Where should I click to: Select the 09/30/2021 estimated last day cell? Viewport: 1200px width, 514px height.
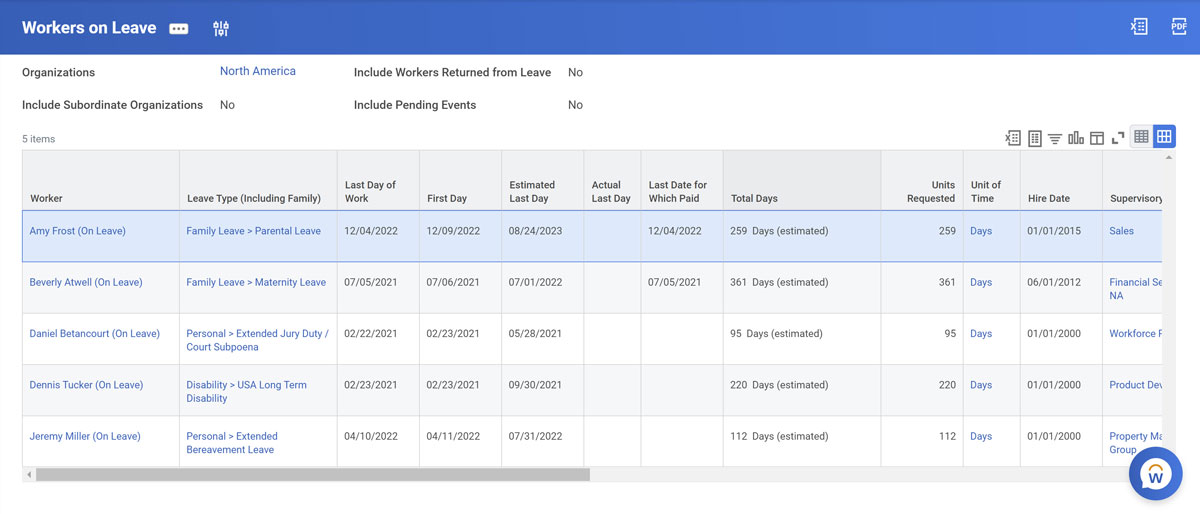(x=542, y=390)
